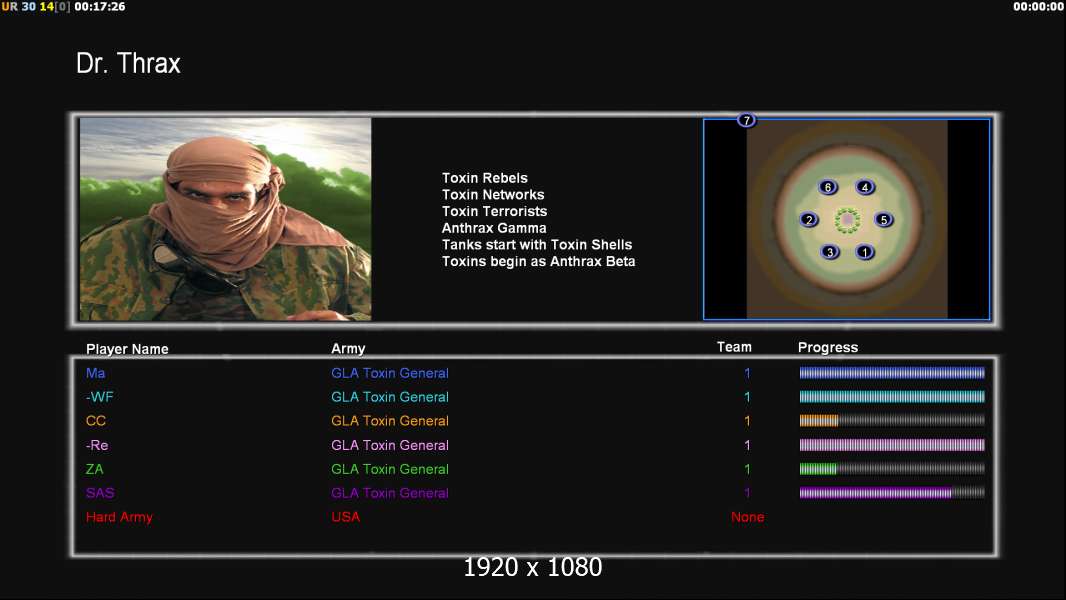Click the 00:00:00 timer at top right
Screen dimensions: 1066x600
point(1038,7)
